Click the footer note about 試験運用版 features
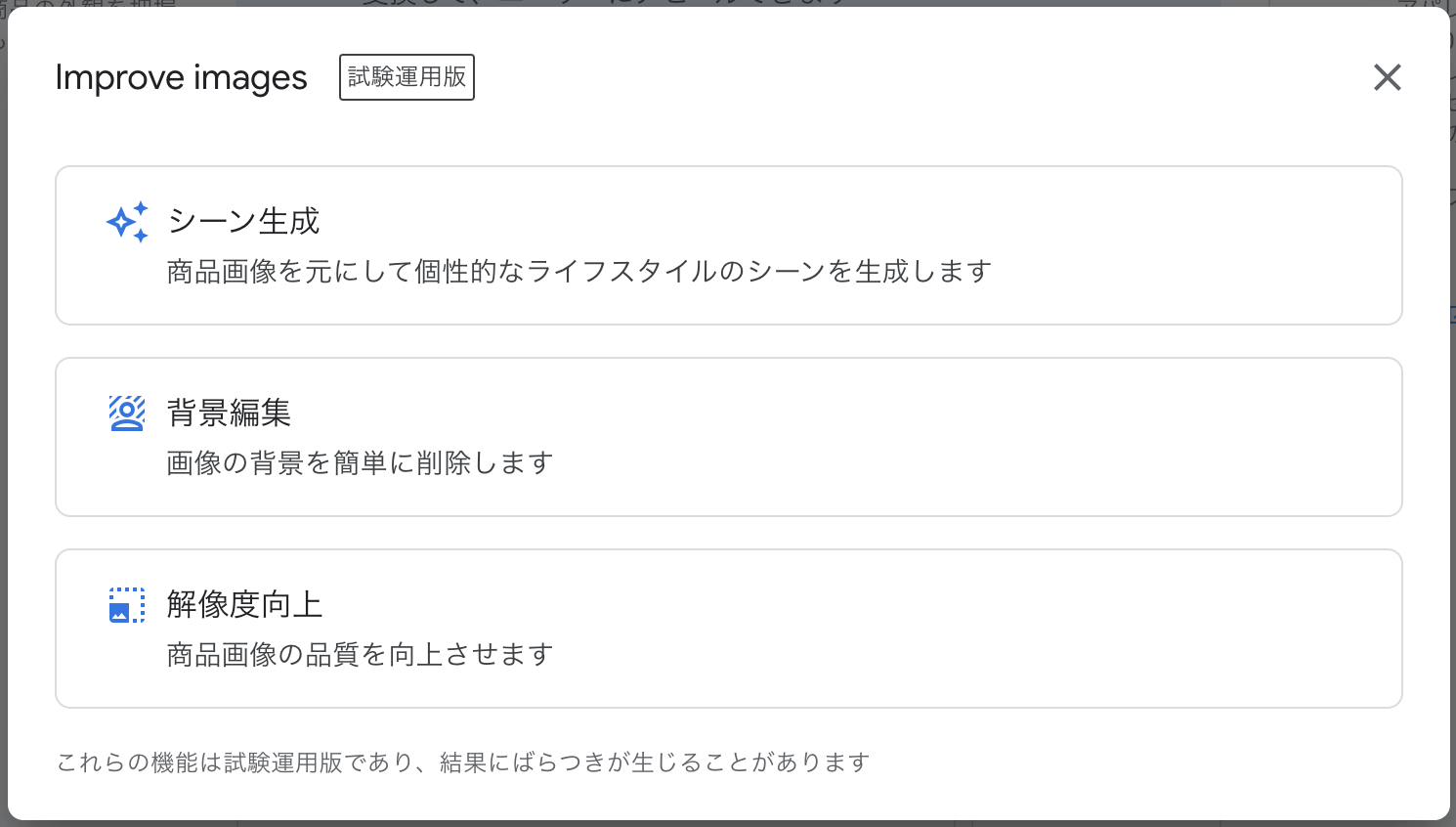The height and width of the screenshot is (827, 1456). coord(463,762)
